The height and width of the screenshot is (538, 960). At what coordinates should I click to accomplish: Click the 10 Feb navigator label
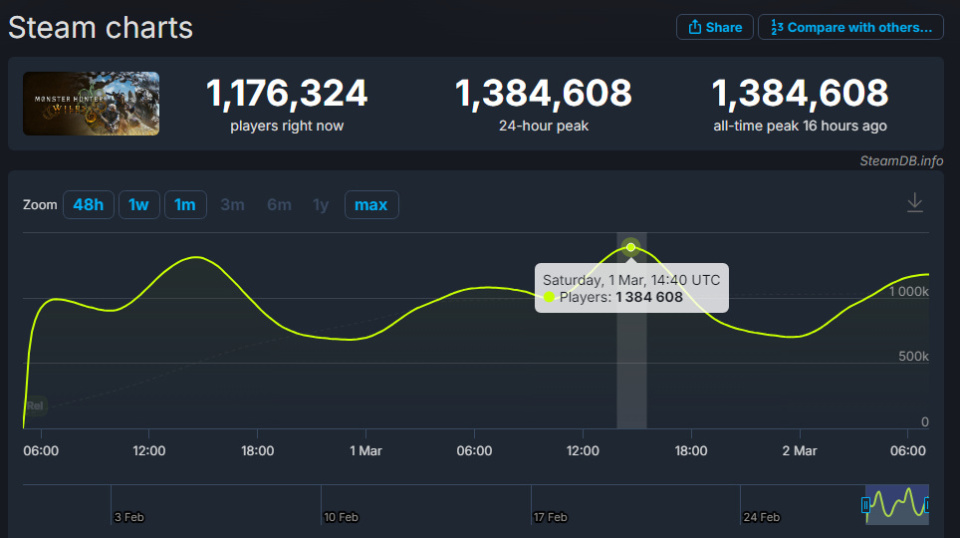(x=340, y=517)
